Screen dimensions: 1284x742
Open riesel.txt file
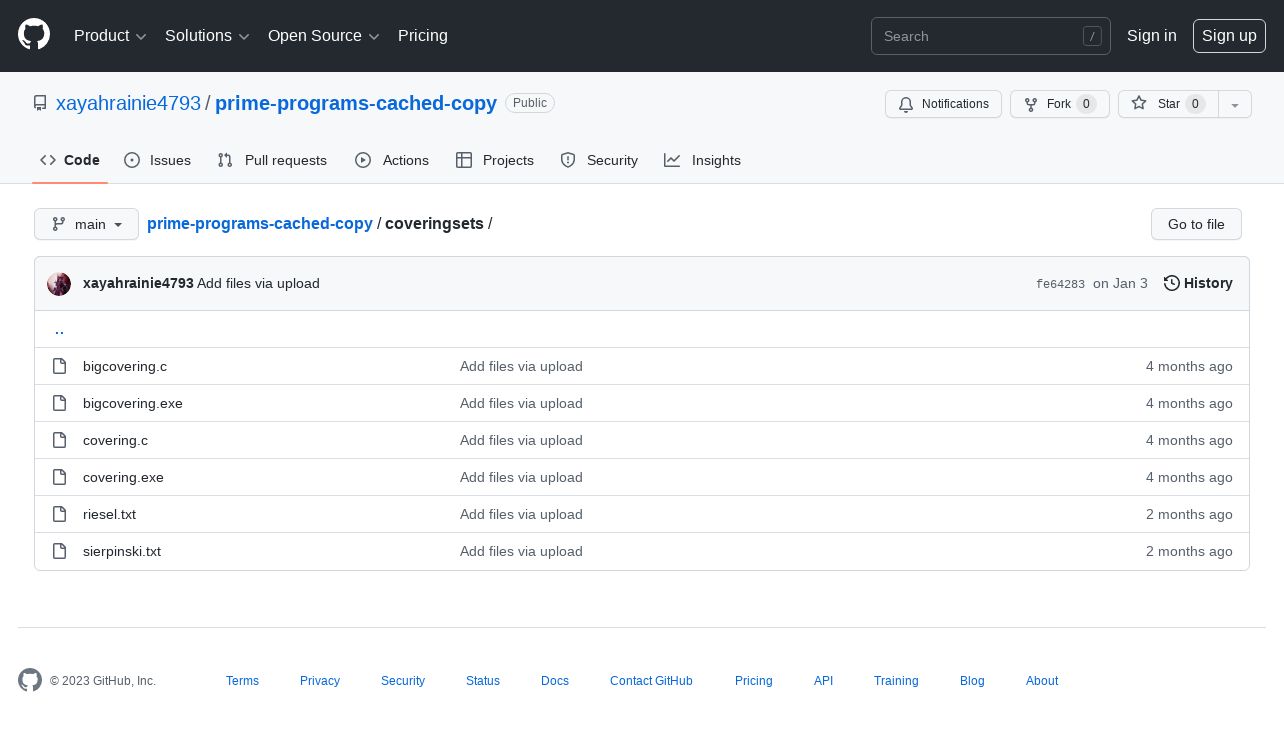(x=109, y=514)
